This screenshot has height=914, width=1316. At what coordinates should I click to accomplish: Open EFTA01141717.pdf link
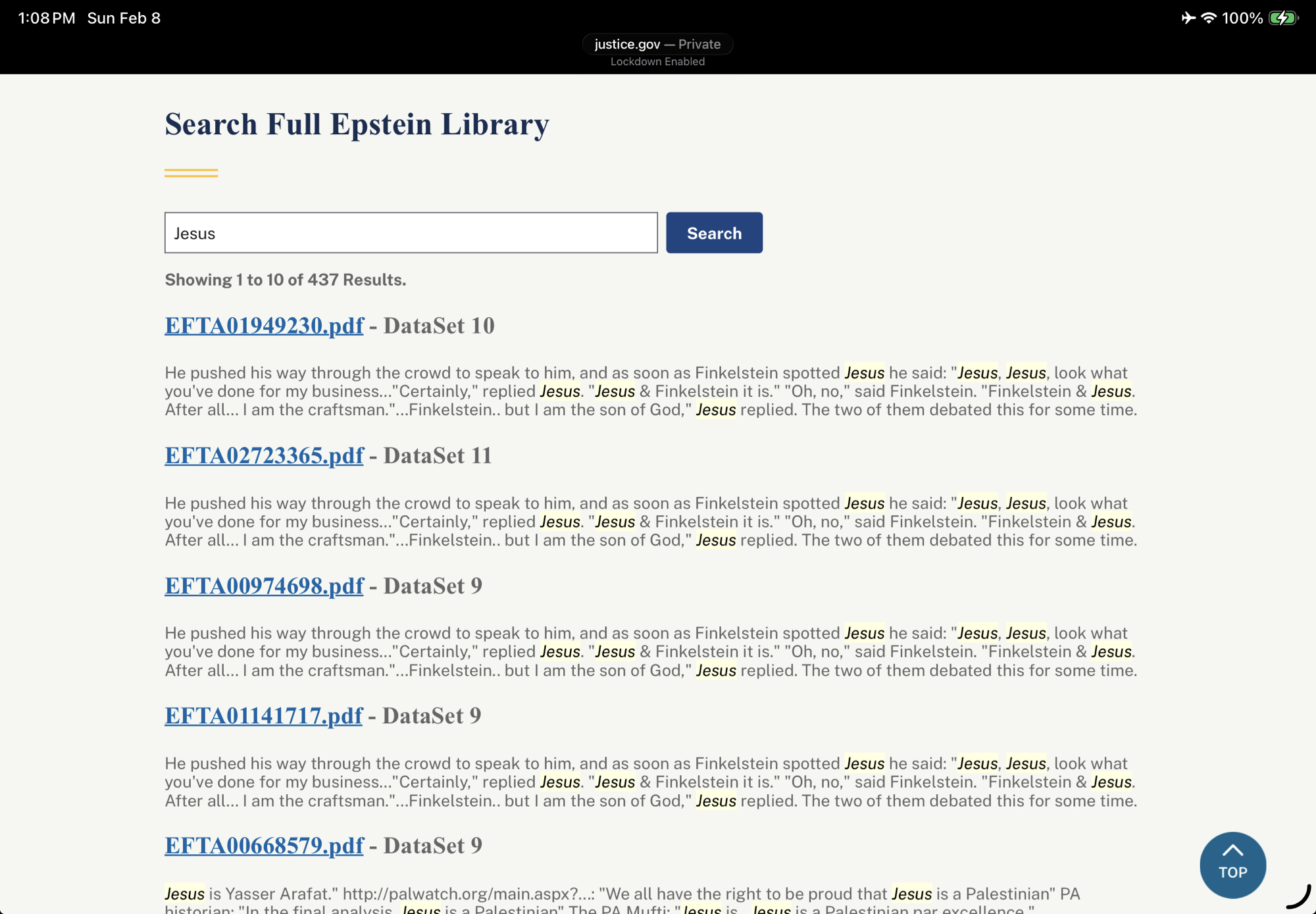click(x=263, y=715)
